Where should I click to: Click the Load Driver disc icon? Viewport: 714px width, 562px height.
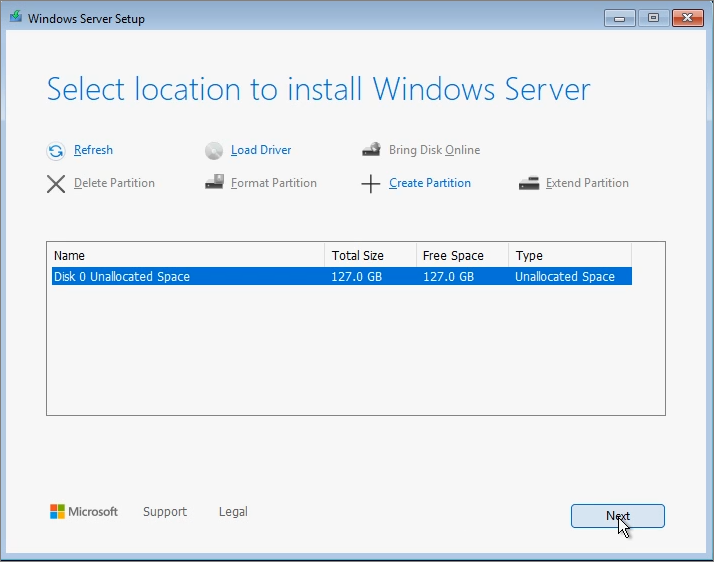pos(214,151)
